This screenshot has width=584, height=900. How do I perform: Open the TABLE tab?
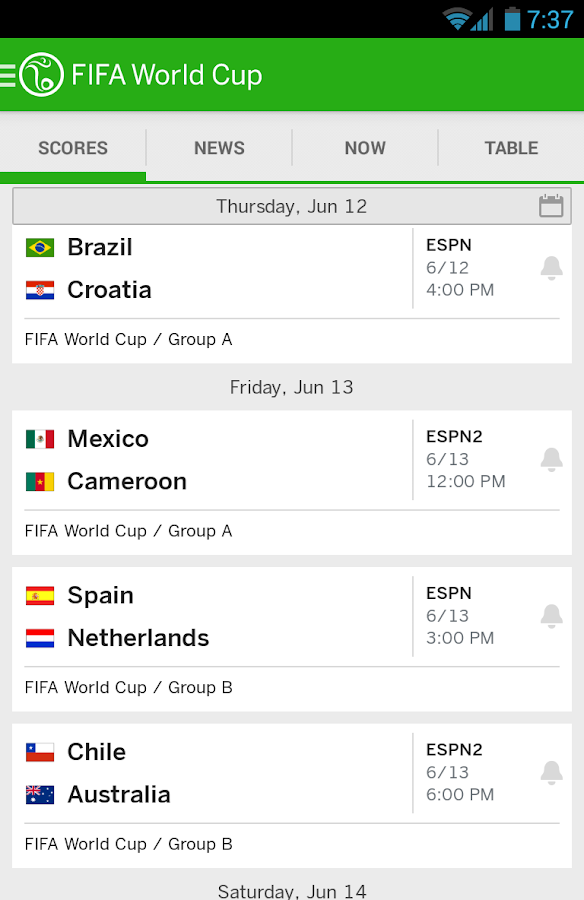[x=511, y=148]
